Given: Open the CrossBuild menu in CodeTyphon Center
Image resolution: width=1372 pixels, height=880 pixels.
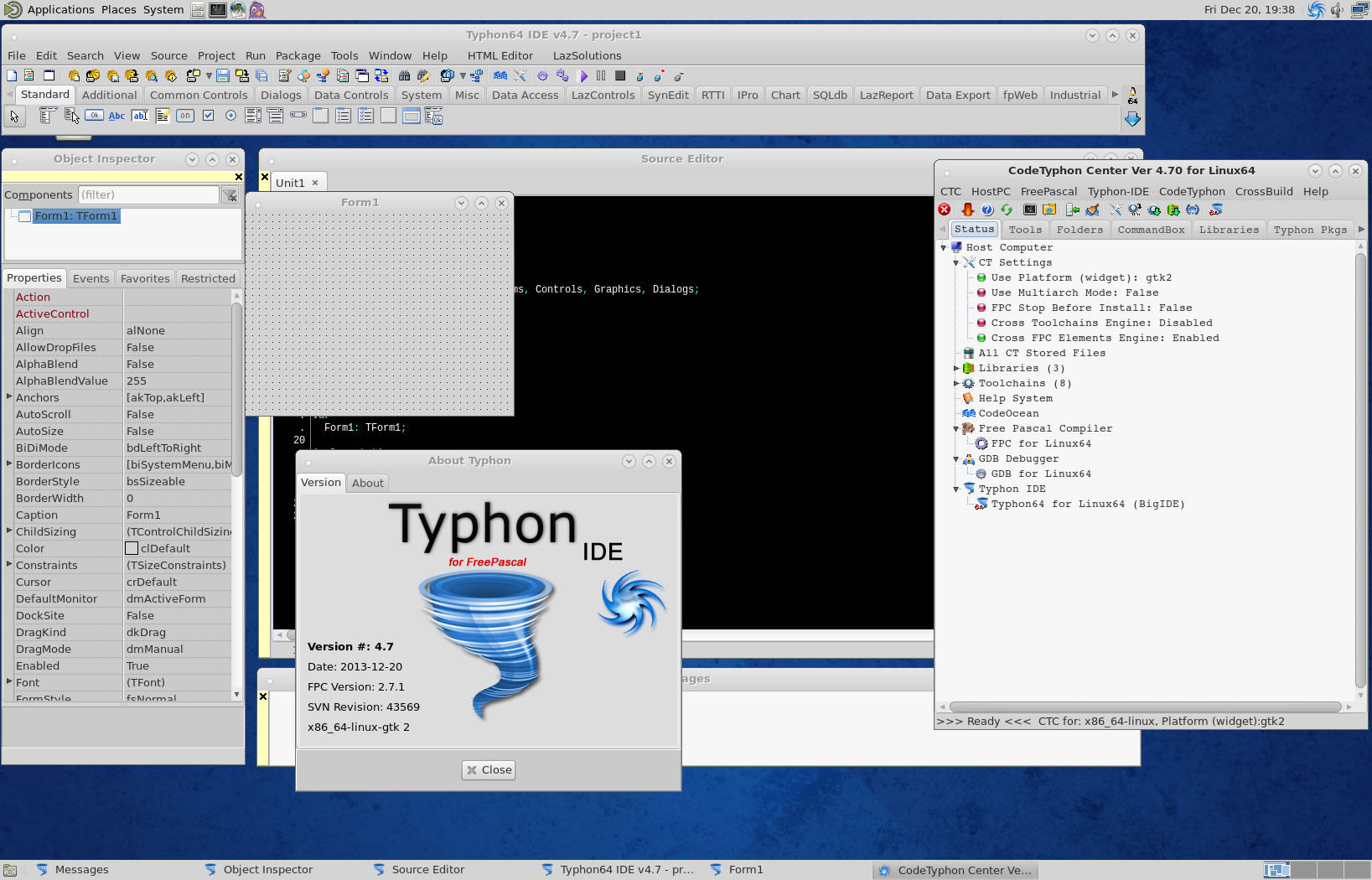Looking at the screenshot, I should point(1264,191).
